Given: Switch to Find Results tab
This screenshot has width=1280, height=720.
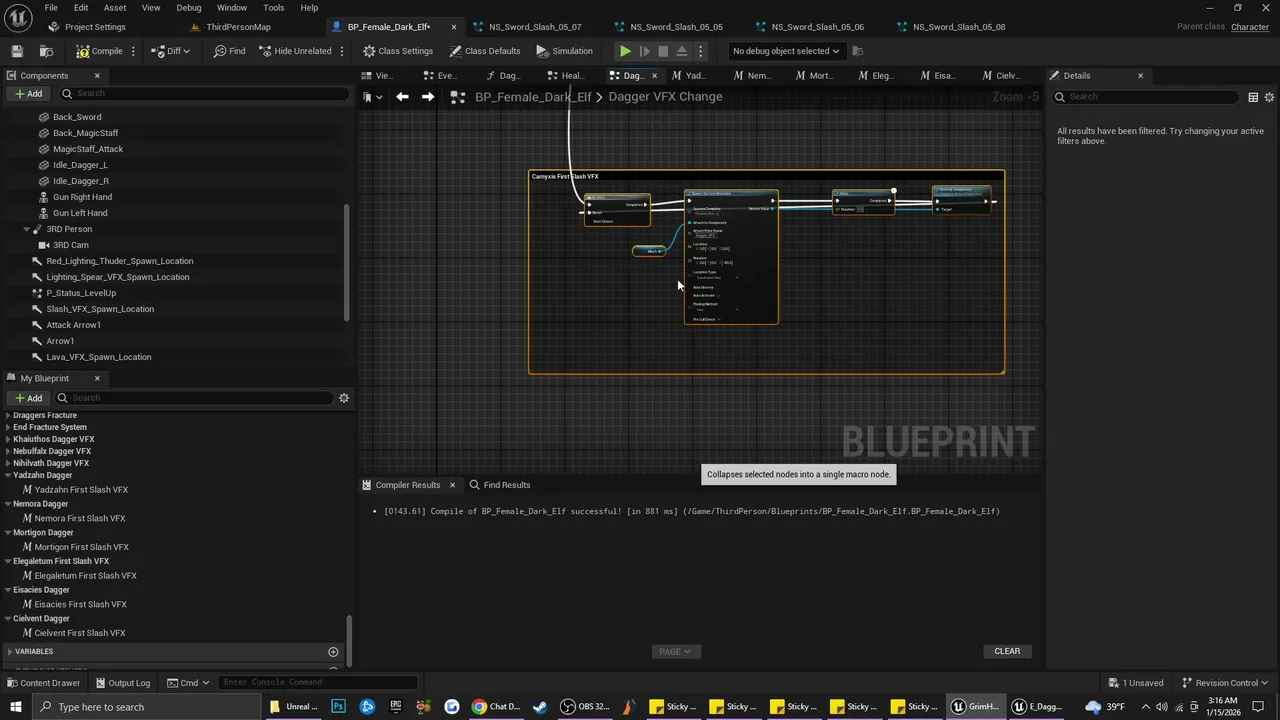Looking at the screenshot, I should (500, 485).
